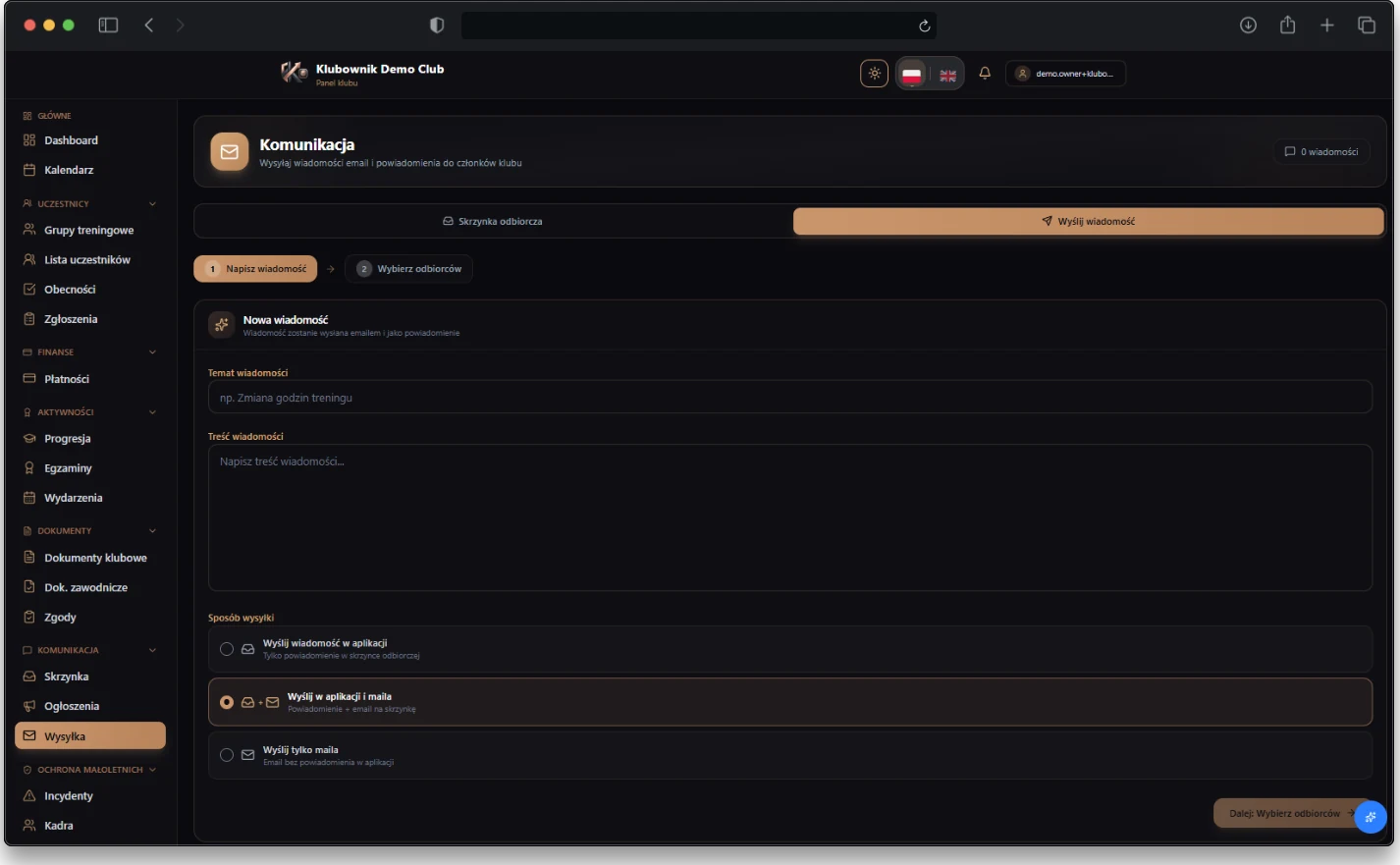Toggle the light theme sun icon

[874, 74]
